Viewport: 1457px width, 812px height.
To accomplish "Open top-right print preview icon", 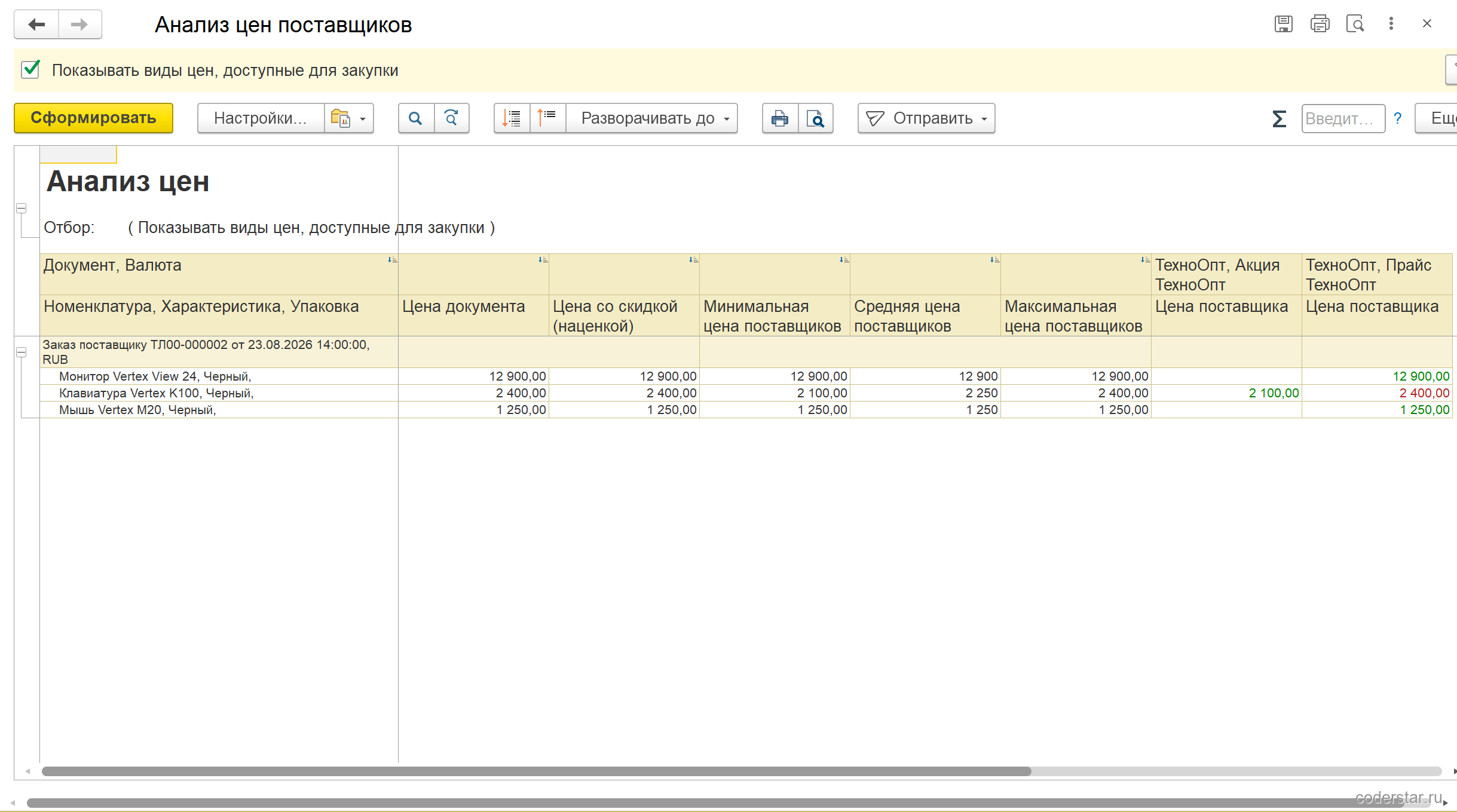I will (1355, 24).
